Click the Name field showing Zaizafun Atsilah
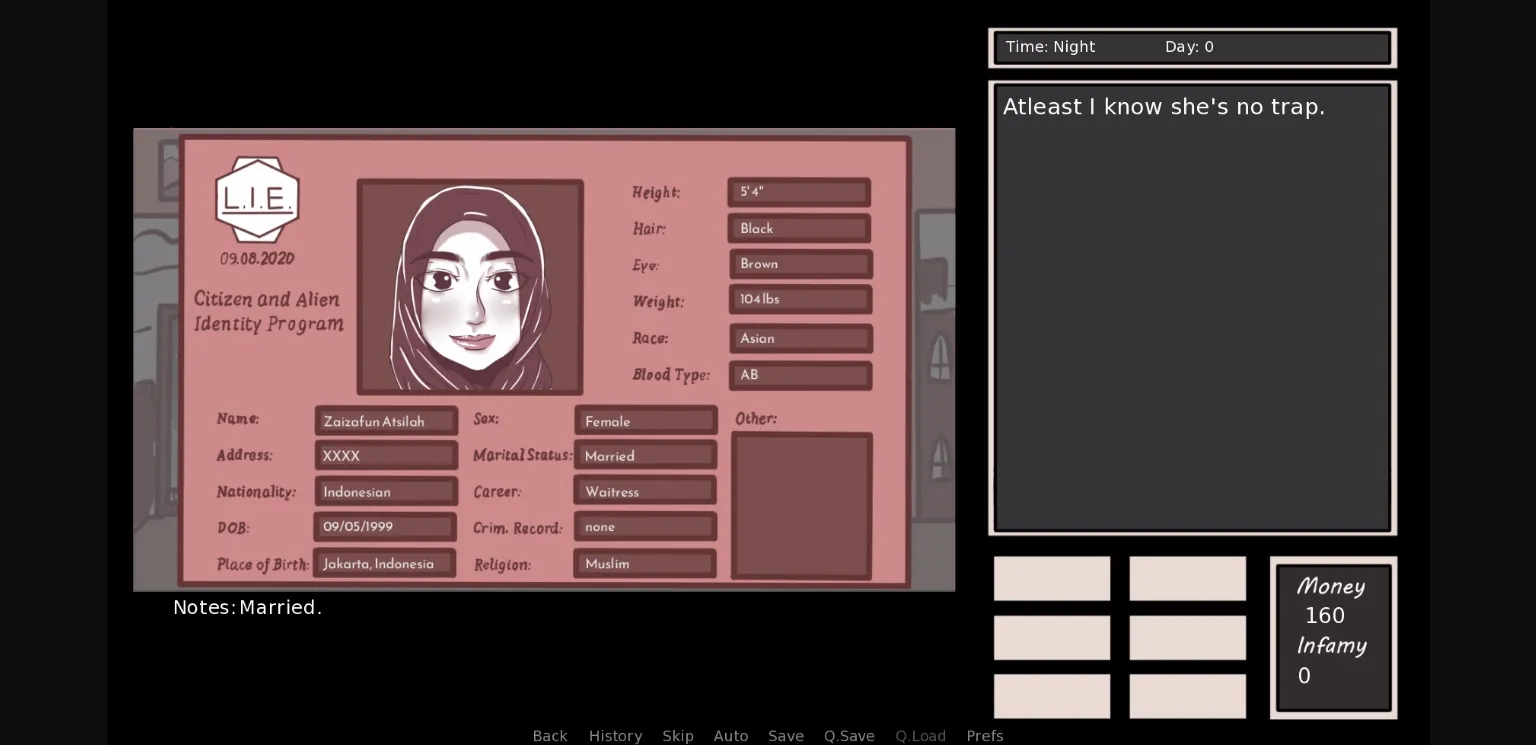The image size is (1536, 745). click(386, 420)
